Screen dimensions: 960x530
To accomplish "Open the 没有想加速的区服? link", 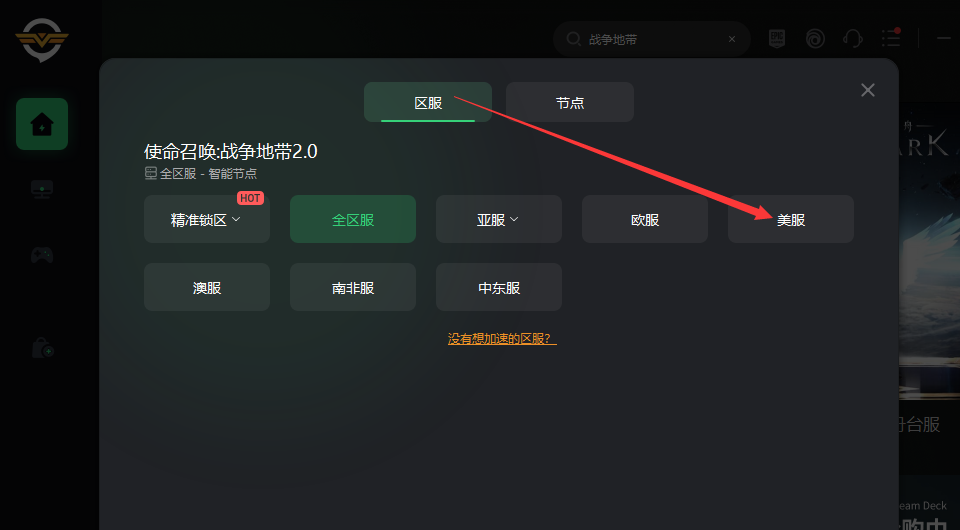I will click(x=502, y=338).
